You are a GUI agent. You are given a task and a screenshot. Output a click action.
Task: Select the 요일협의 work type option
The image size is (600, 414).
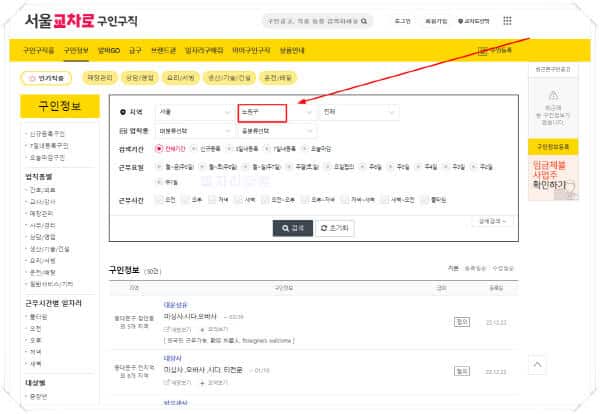tap(328, 167)
